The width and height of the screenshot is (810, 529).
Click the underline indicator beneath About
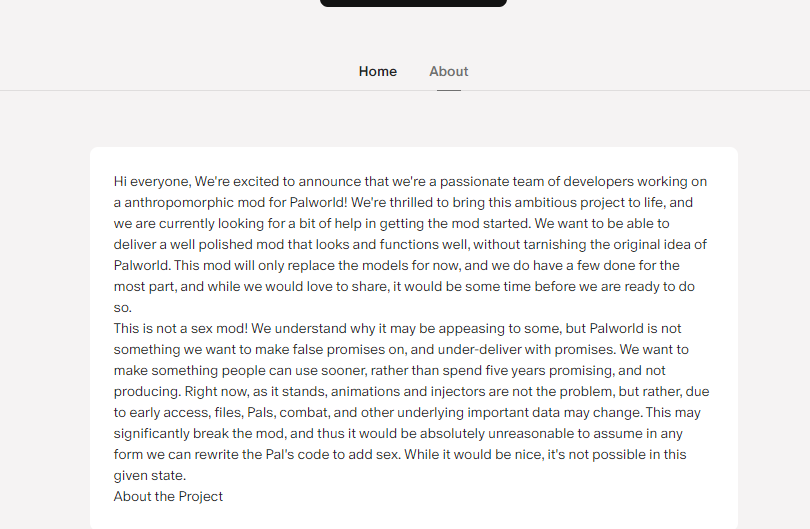449,90
